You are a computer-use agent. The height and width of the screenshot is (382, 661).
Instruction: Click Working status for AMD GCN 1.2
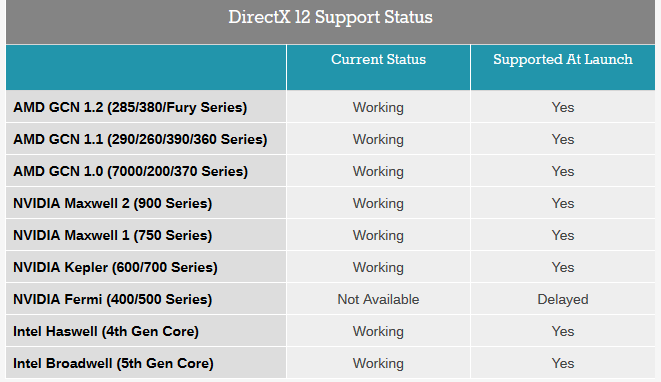(x=378, y=107)
